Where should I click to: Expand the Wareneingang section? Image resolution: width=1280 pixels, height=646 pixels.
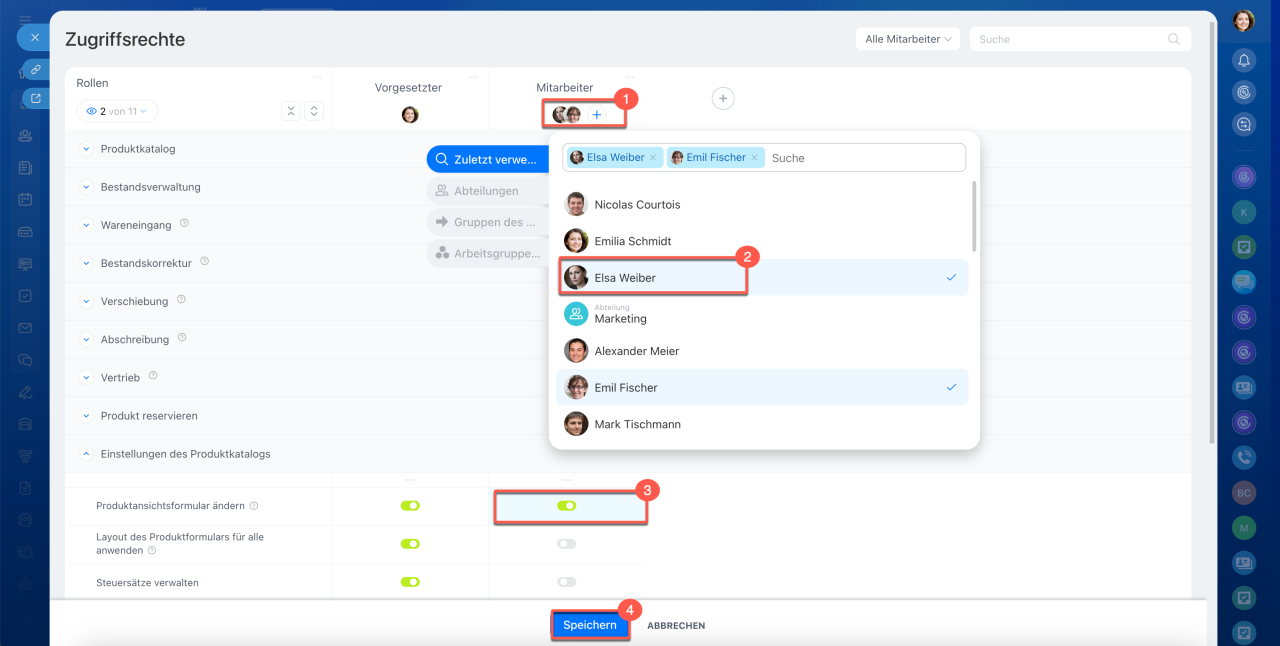click(86, 225)
